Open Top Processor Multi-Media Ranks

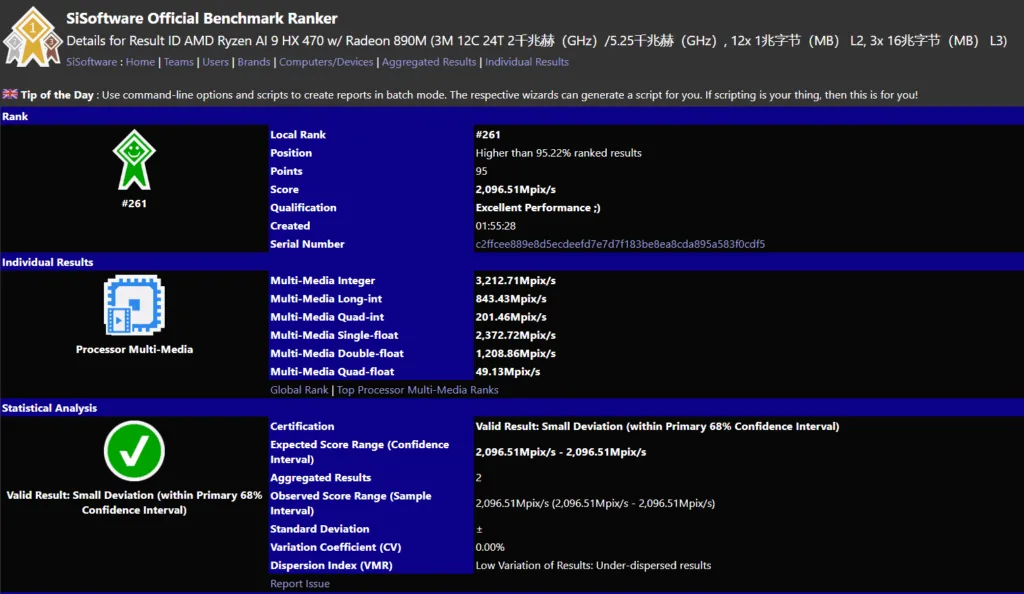coord(416,389)
